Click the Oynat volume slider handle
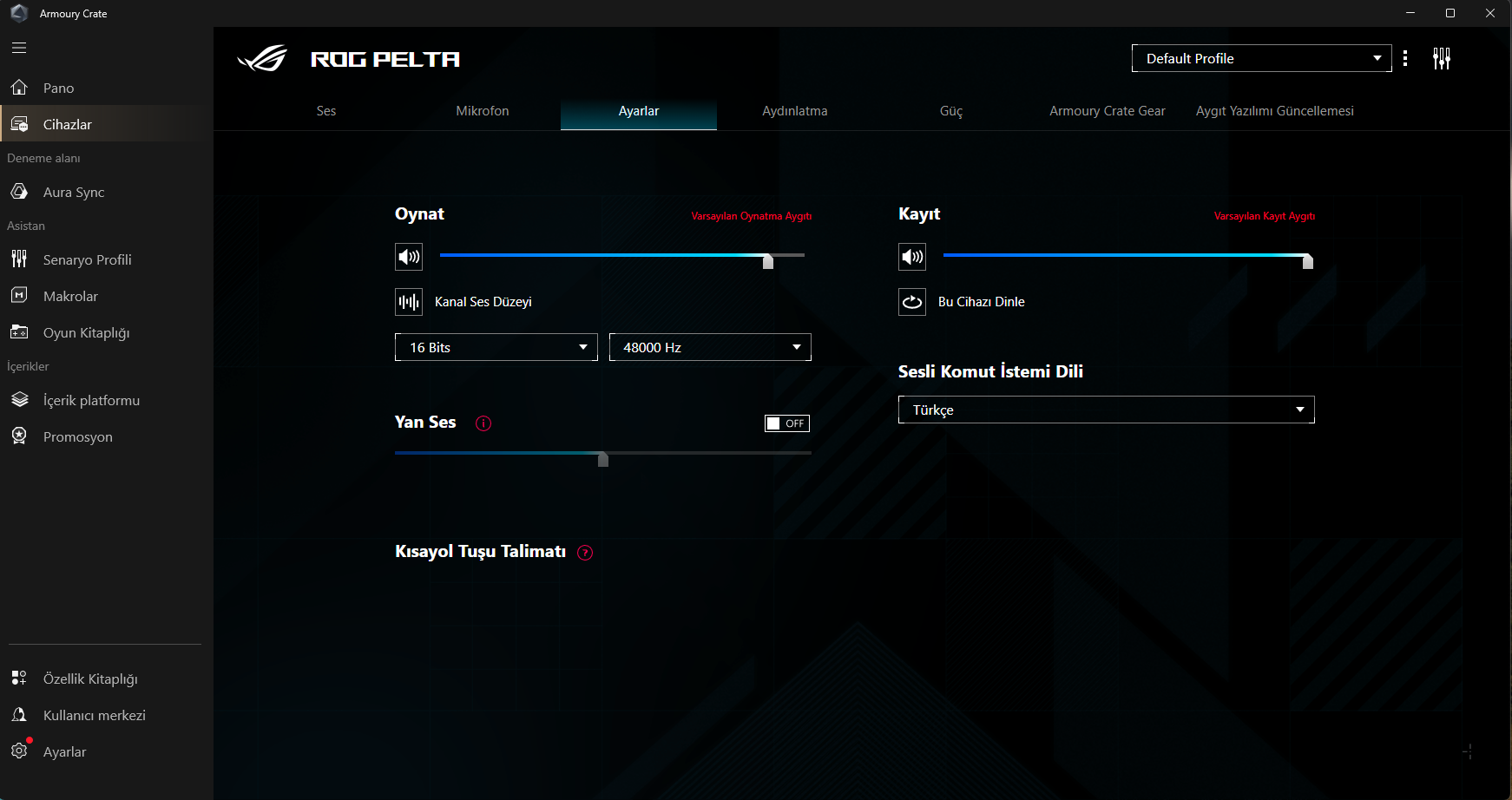Screen dimensions: 1512x800 point(768,261)
